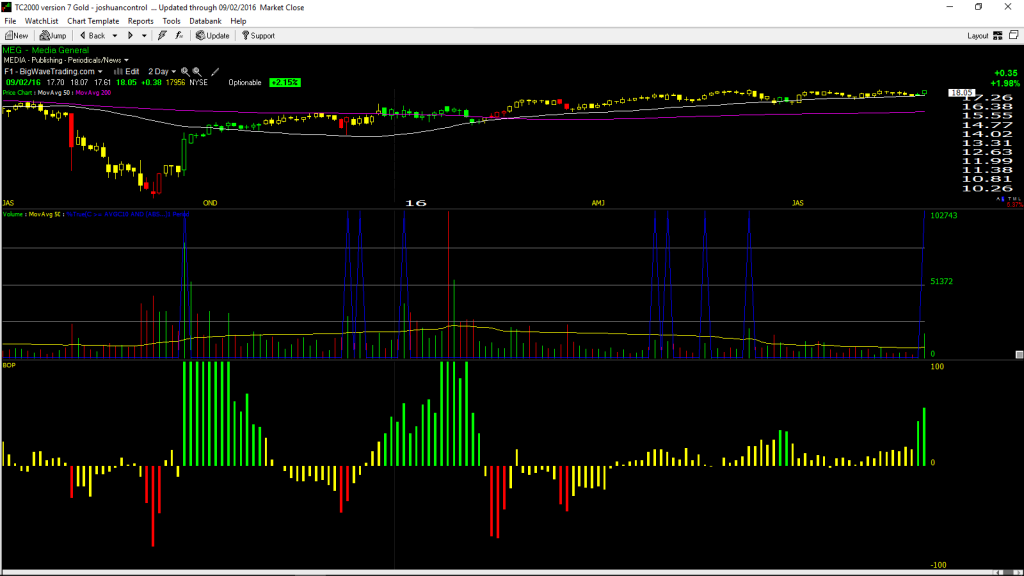1024x576 pixels.
Task: Click the Volume legend label
Action: (x=13, y=214)
